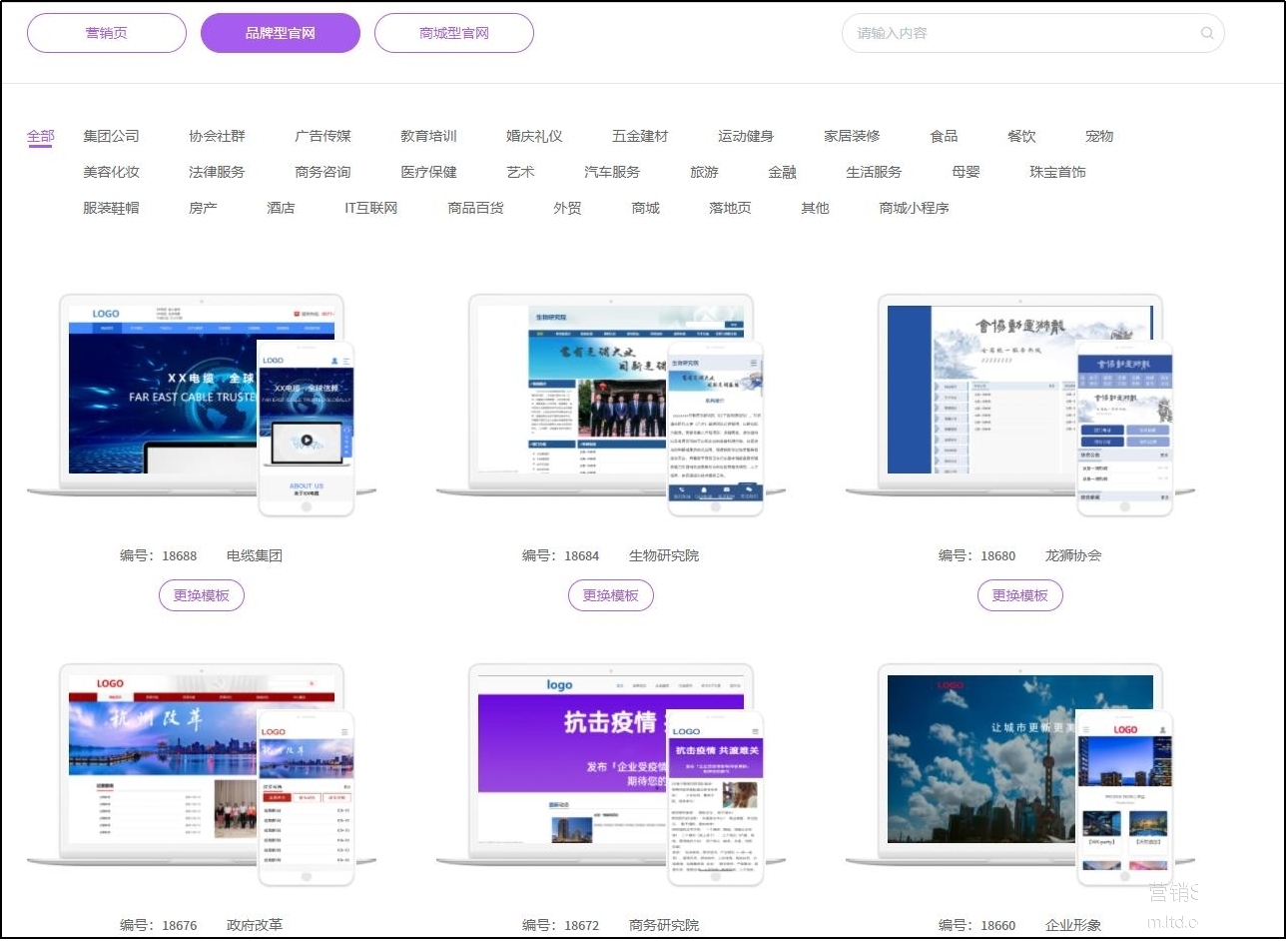The height and width of the screenshot is (941, 1288).
Task: Filter by 集团公司 category
Action: pos(112,136)
